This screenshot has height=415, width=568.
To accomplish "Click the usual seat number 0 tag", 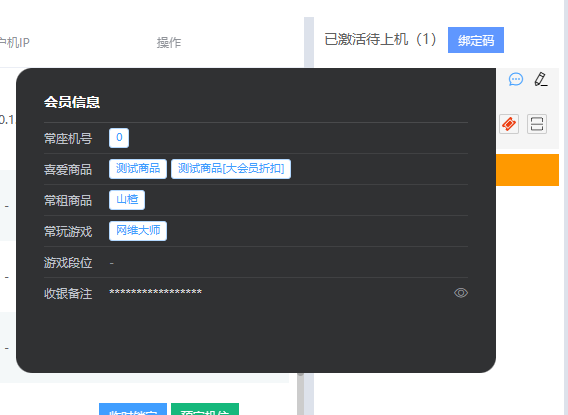I will pos(119,138).
